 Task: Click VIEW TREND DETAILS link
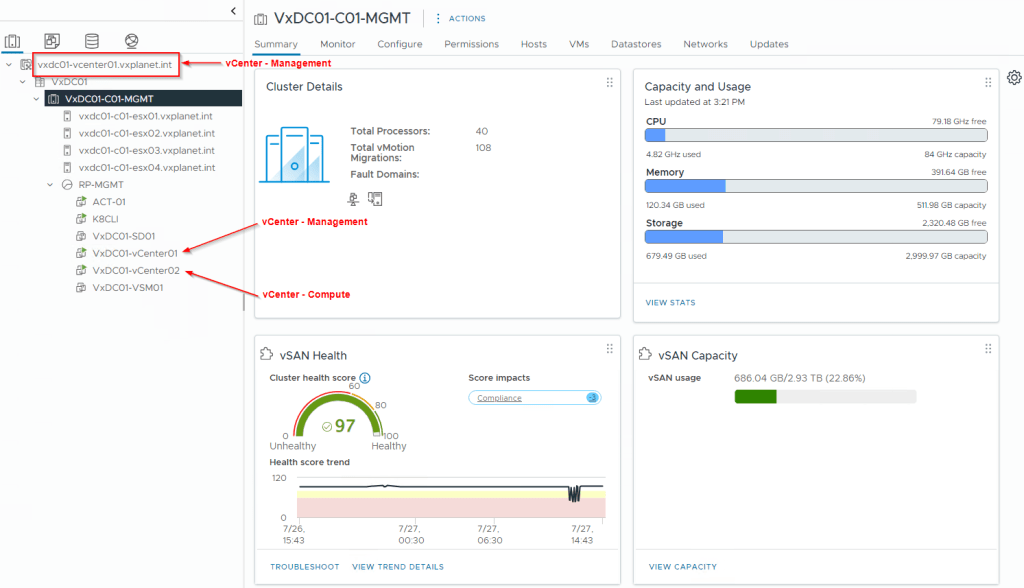[x=398, y=566]
